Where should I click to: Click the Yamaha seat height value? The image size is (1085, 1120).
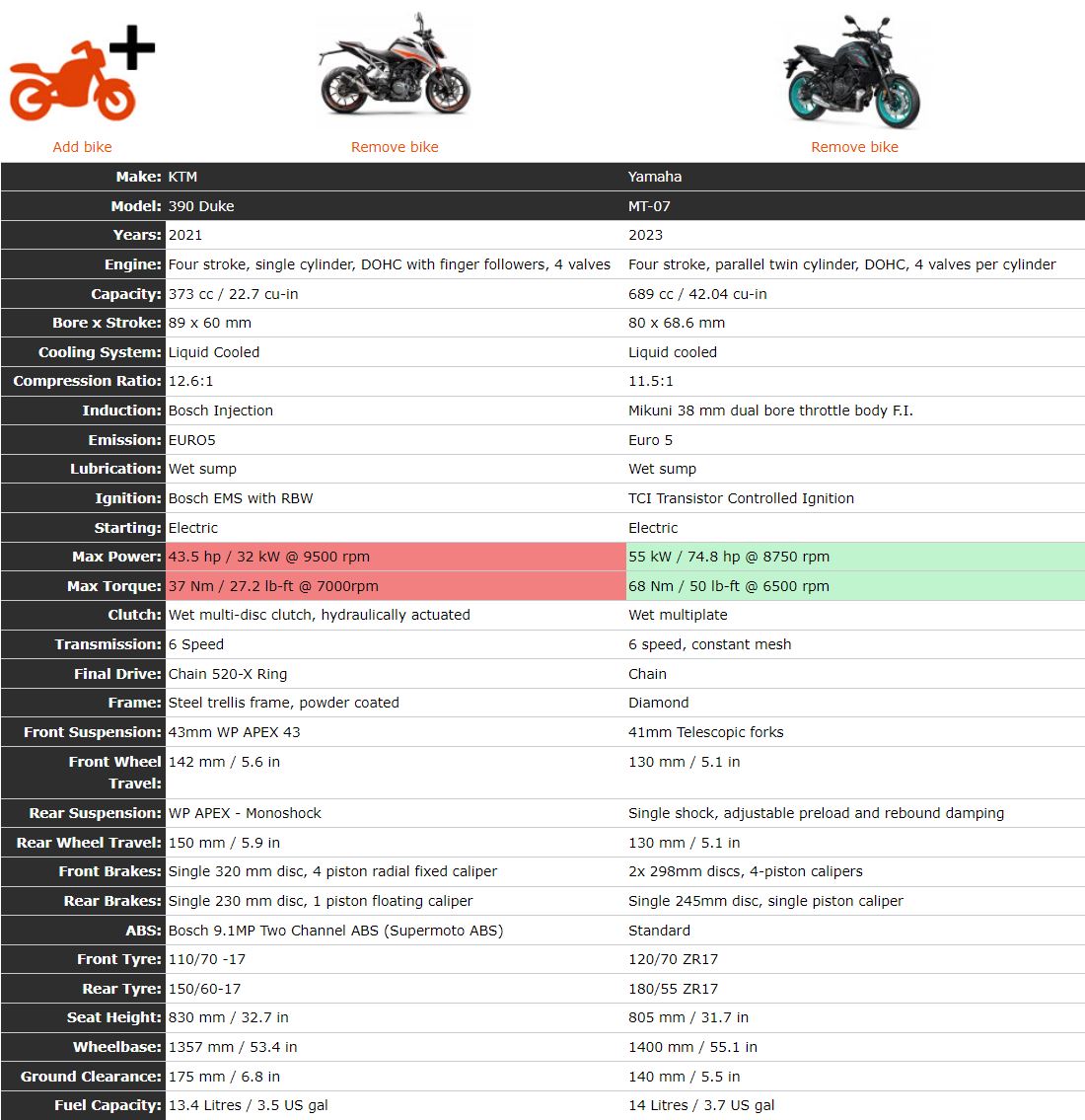[x=687, y=1017]
